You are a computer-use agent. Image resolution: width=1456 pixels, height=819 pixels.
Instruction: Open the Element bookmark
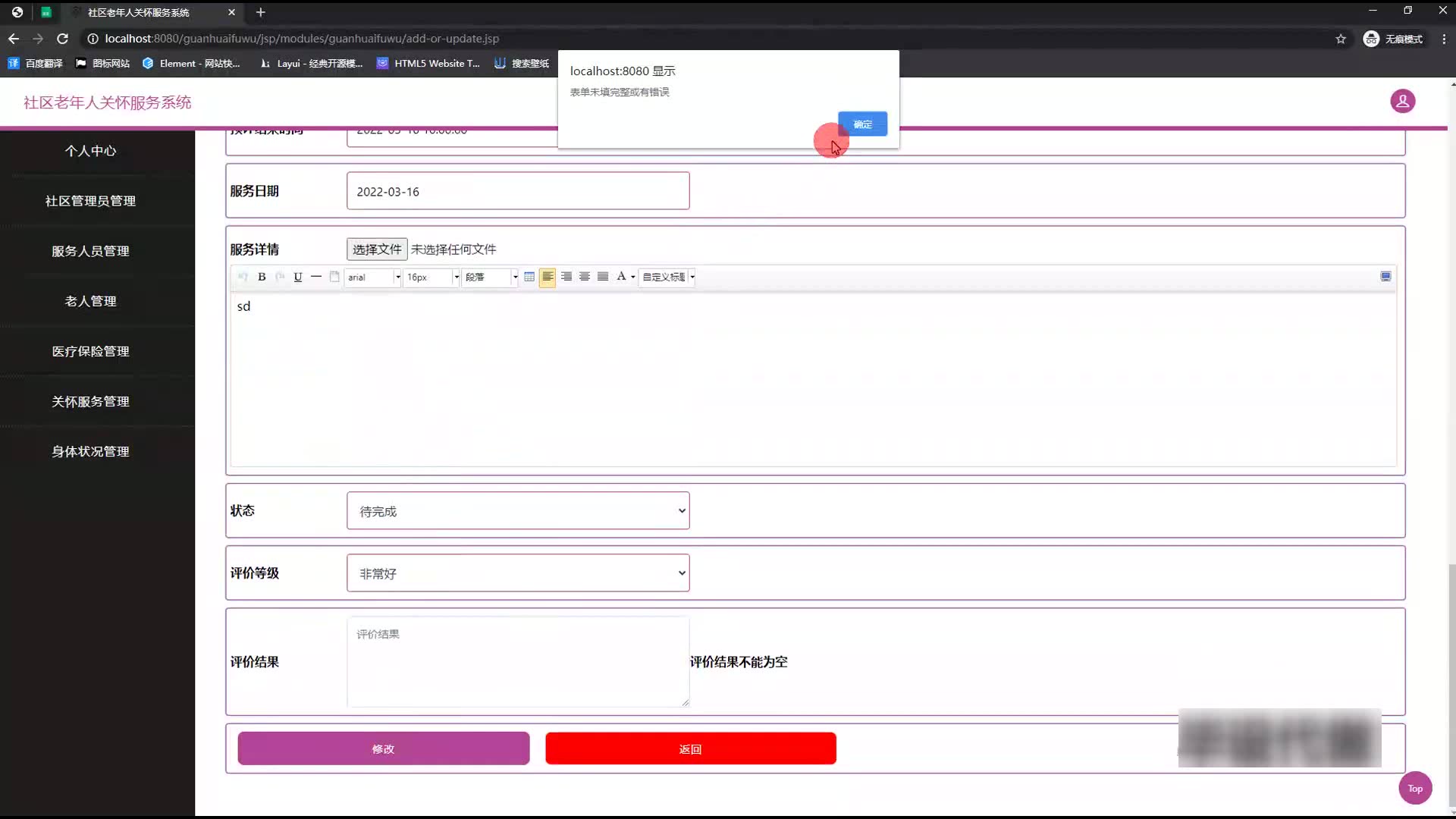(191, 64)
